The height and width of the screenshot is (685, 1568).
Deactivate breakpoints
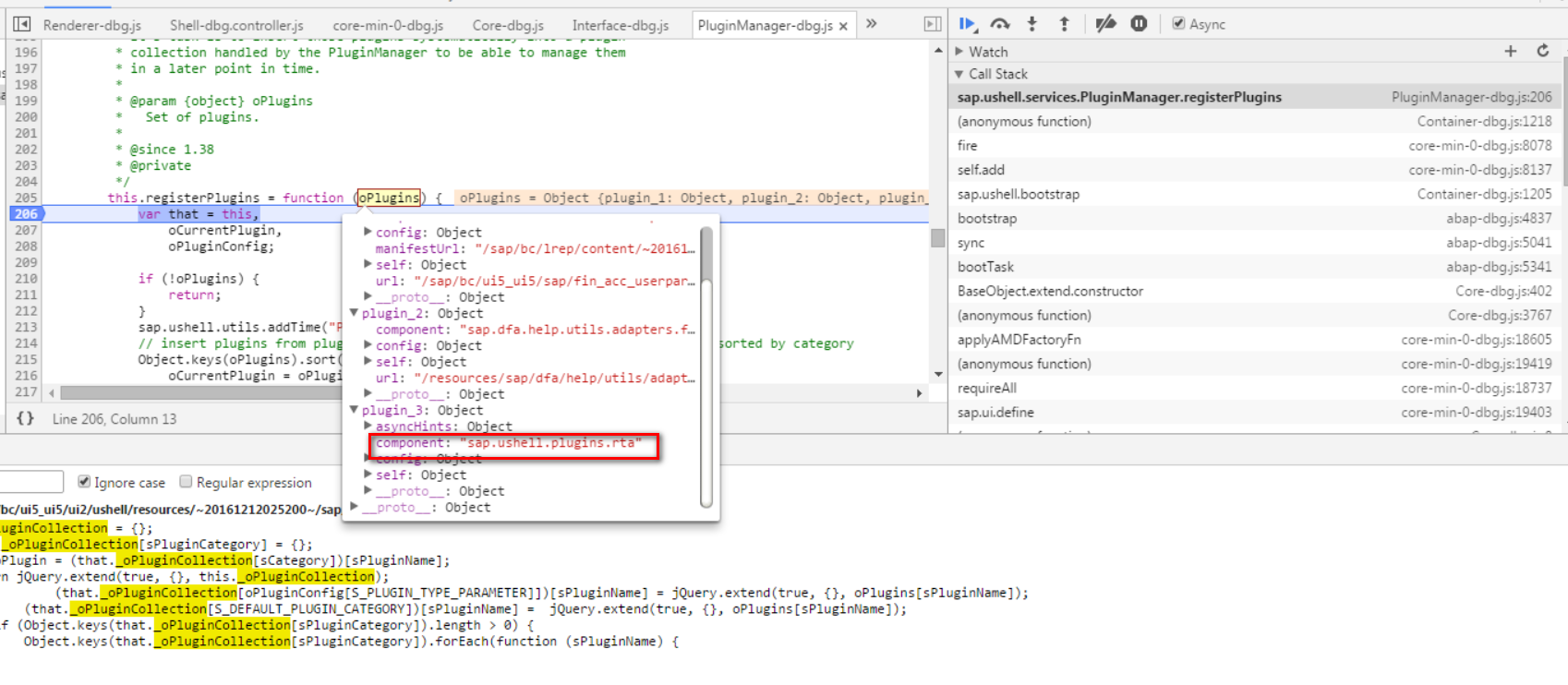click(x=1105, y=24)
